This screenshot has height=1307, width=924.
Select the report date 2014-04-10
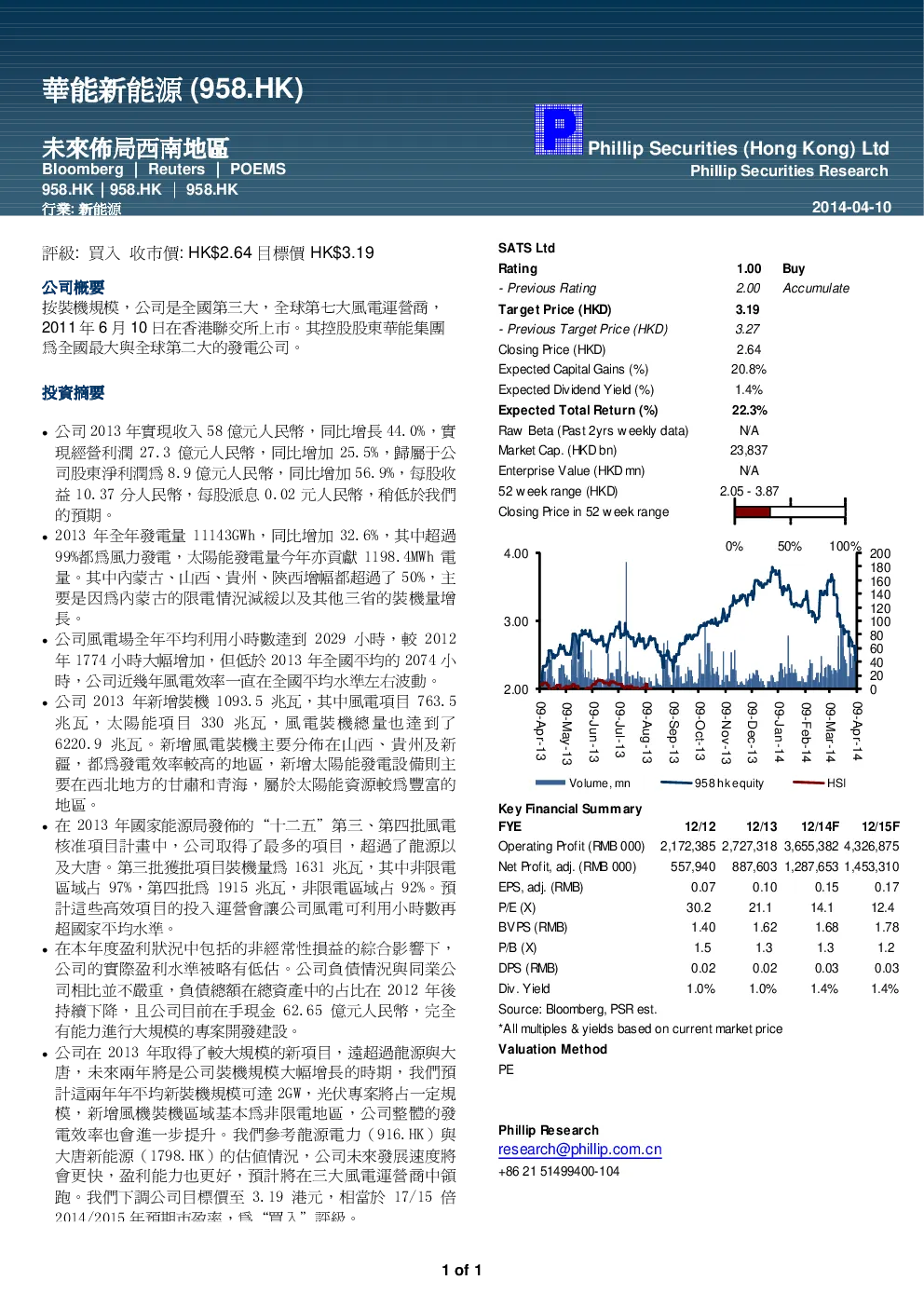pos(851,207)
